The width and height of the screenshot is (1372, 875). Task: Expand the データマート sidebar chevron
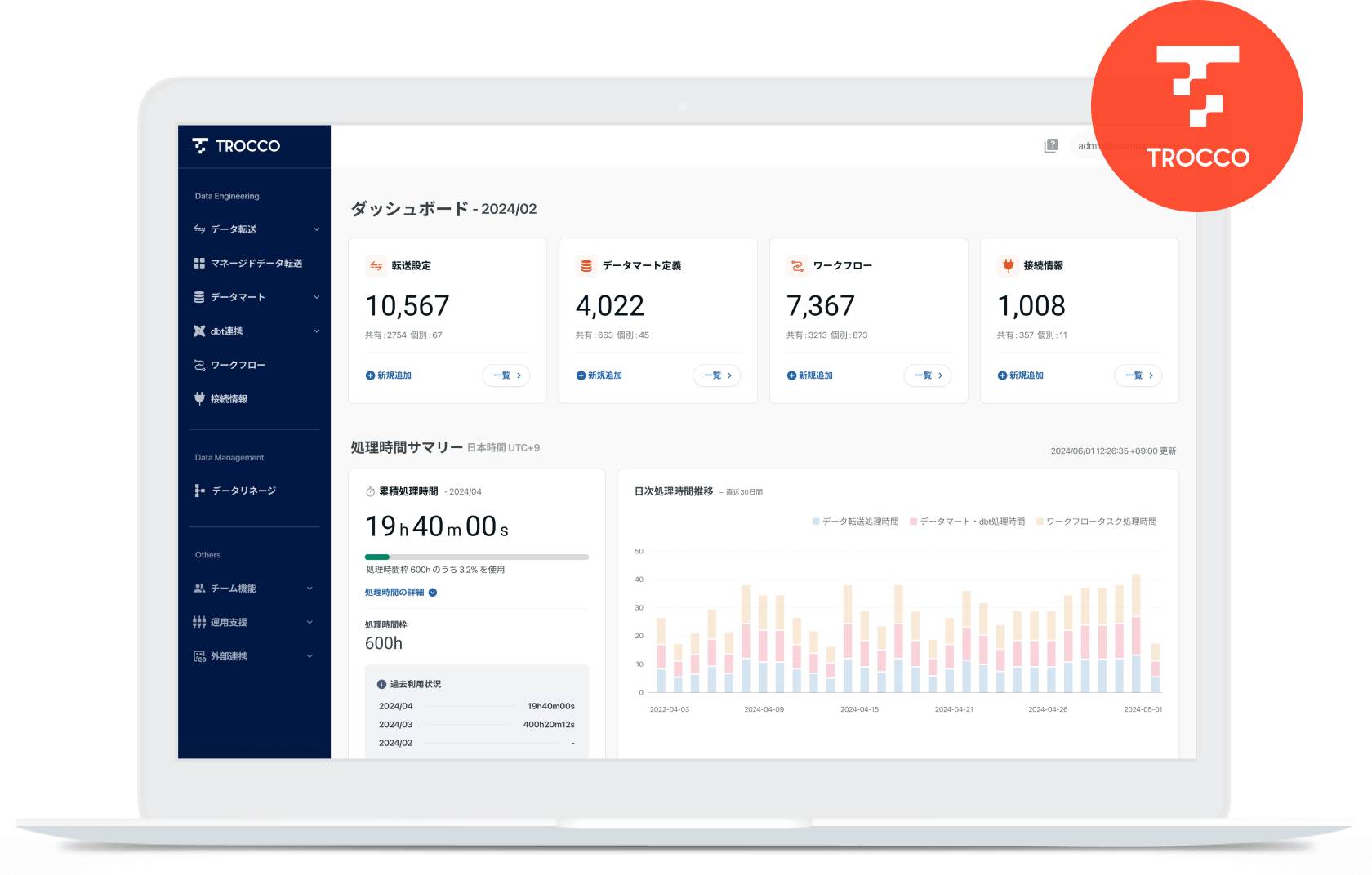click(x=317, y=297)
